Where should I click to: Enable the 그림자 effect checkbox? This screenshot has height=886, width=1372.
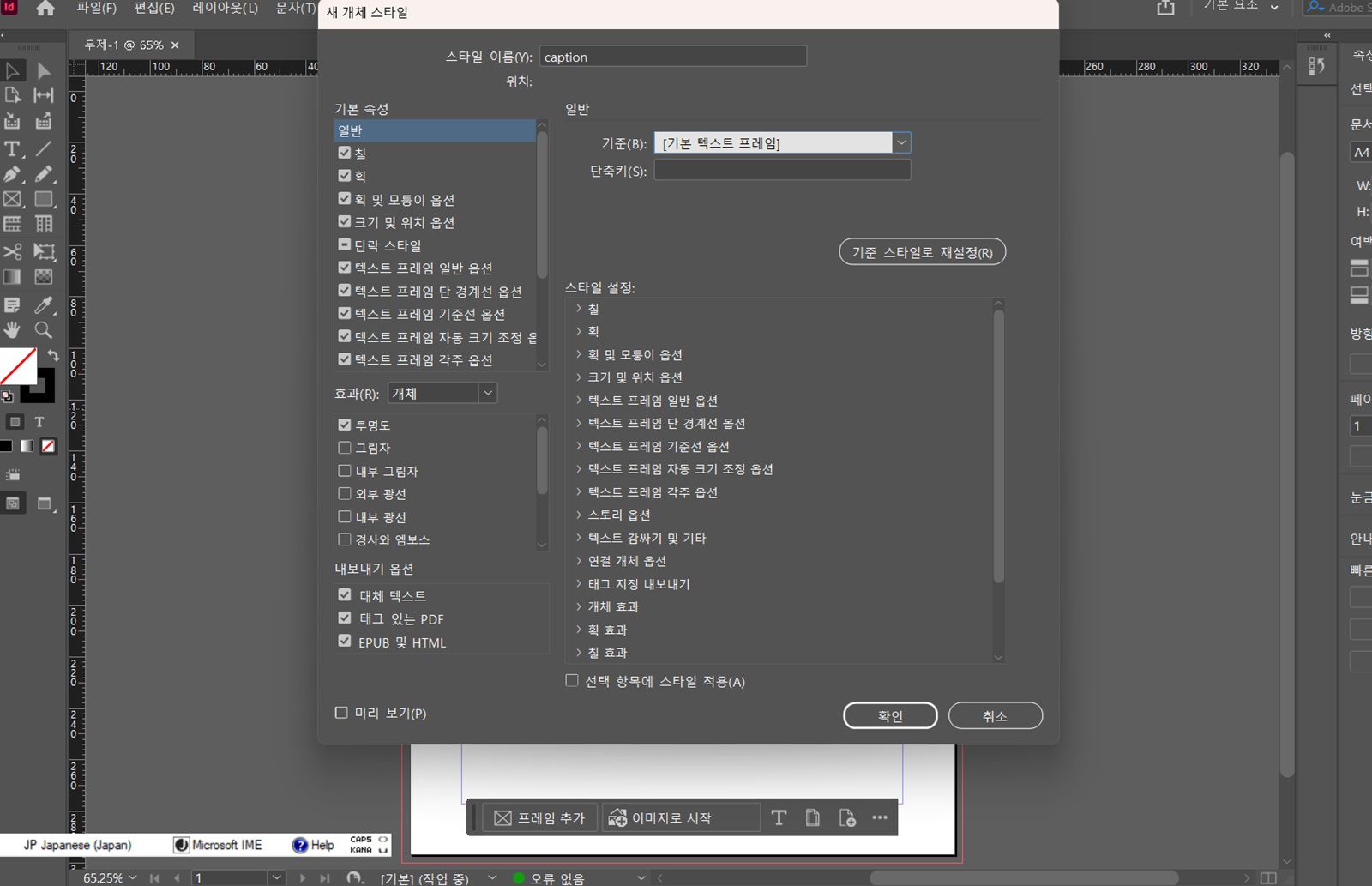[x=345, y=448]
